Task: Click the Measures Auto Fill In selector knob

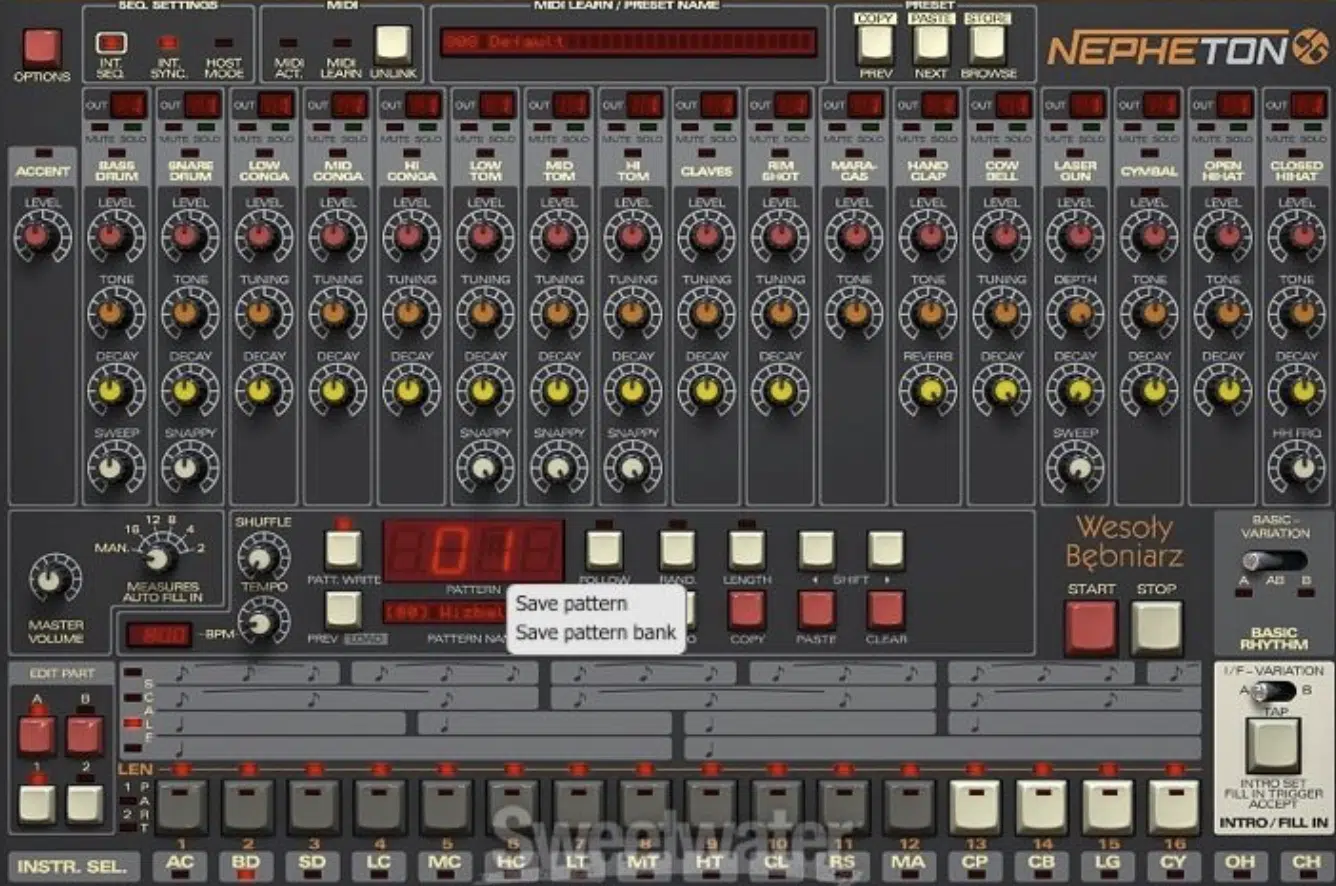Action: [x=155, y=558]
